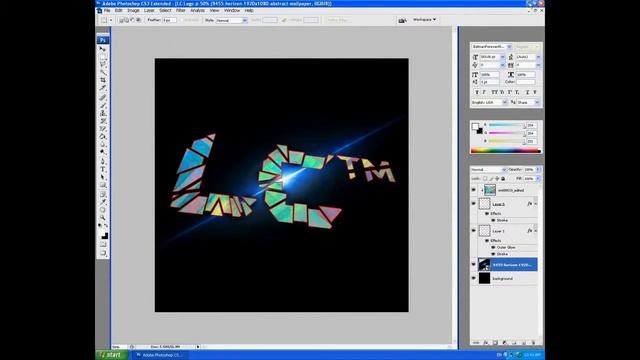Image resolution: width=640 pixels, height=360 pixels.
Task: Click the delete layer trash icon
Action: click(533, 343)
